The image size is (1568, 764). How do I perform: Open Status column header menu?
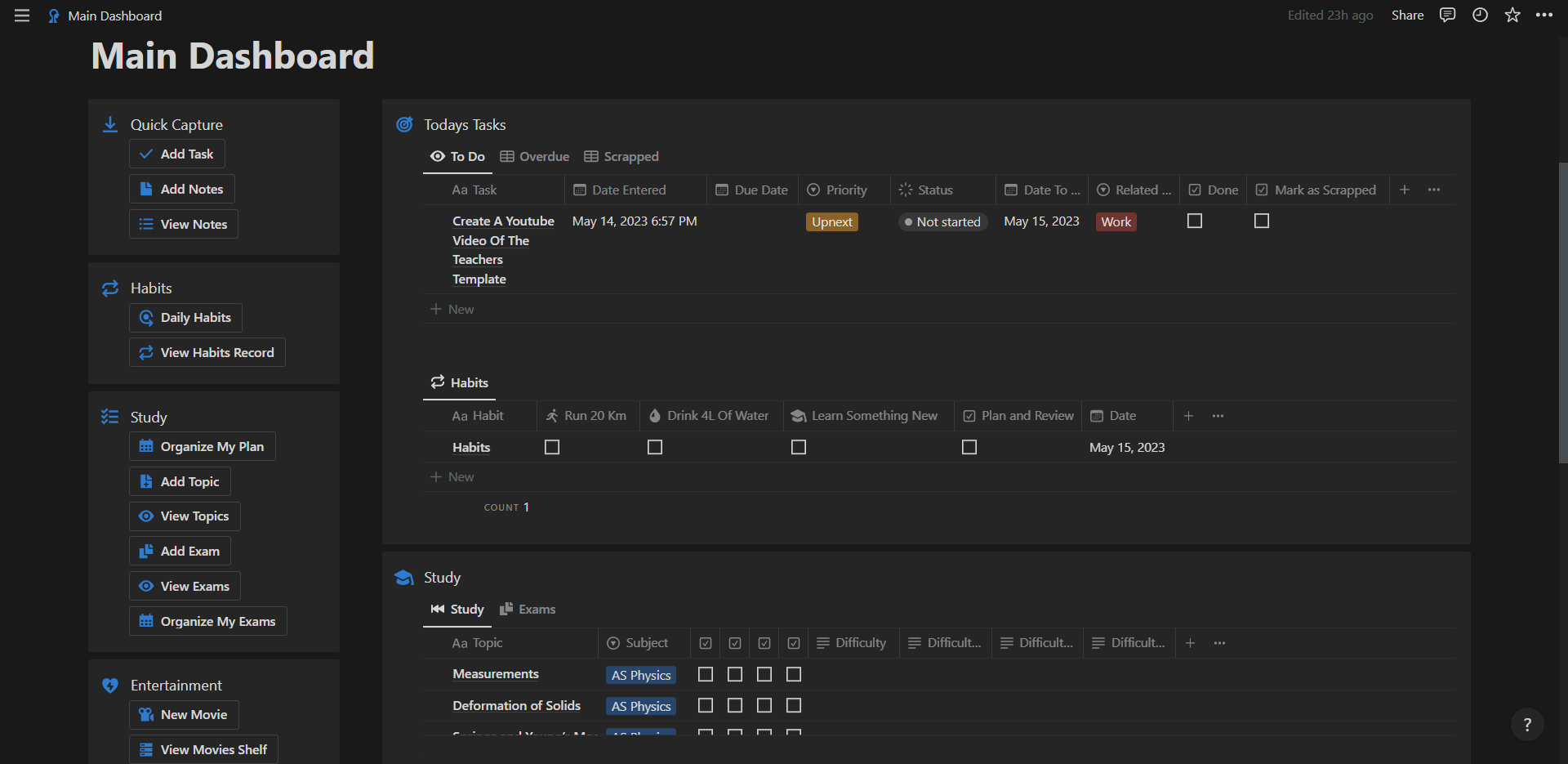943,190
